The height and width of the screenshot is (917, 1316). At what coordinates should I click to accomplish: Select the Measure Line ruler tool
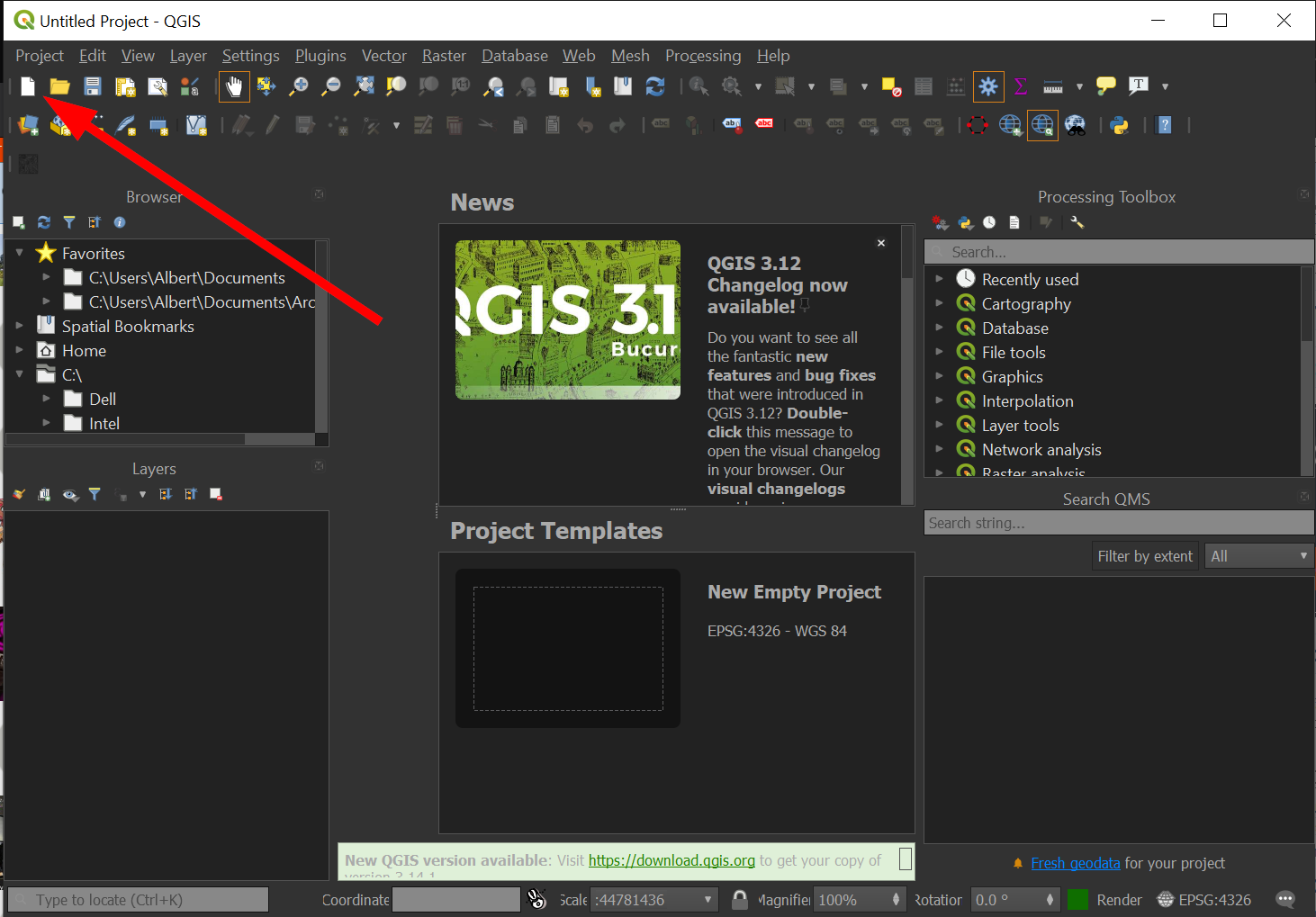[x=1053, y=86]
